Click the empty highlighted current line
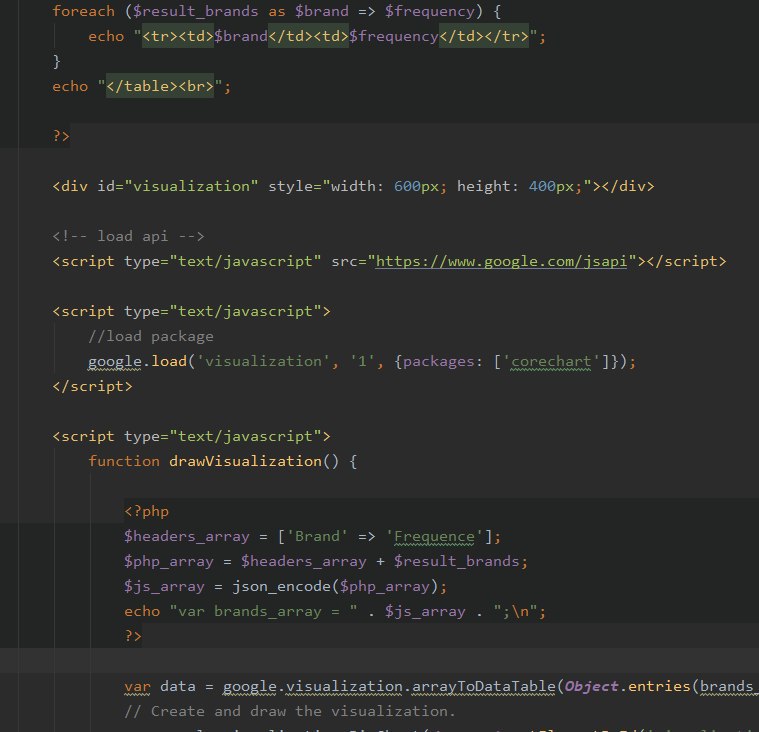The image size is (759, 732). coord(380,661)
